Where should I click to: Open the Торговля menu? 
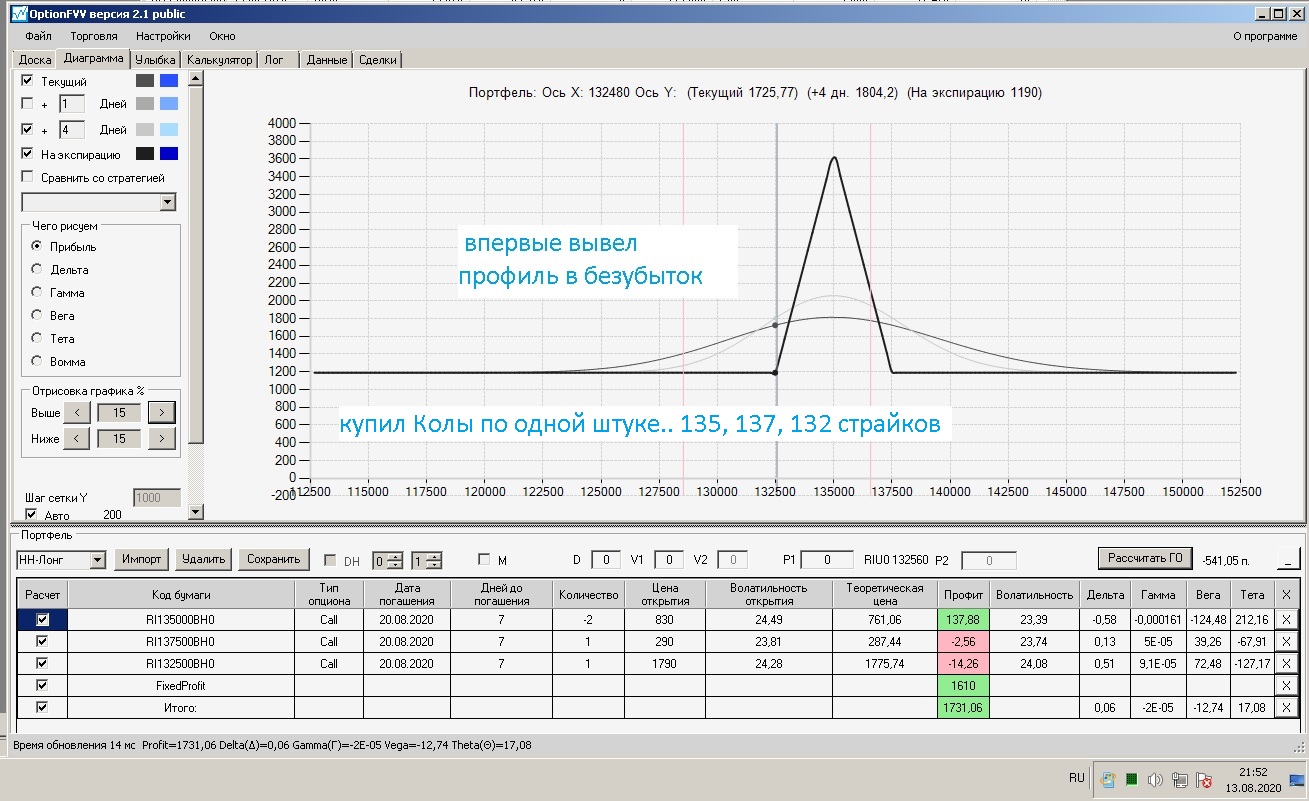point(94,36)
